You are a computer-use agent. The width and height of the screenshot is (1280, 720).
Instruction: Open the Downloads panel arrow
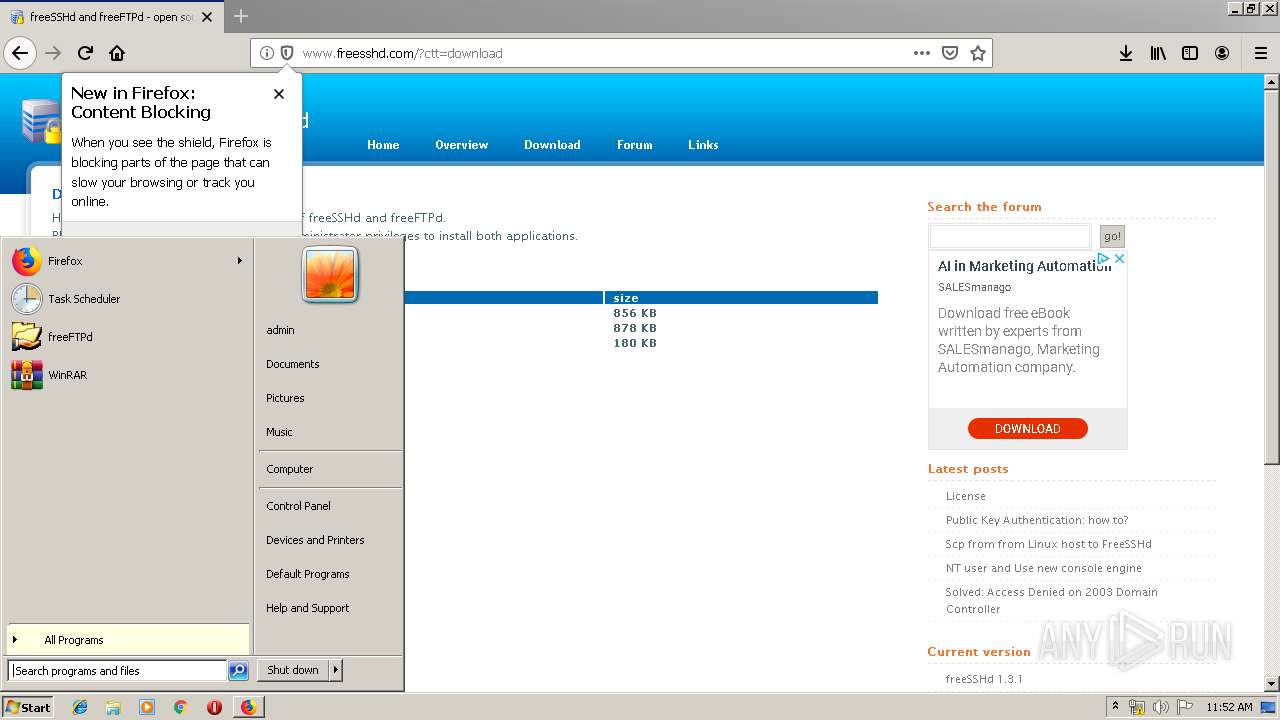coord(1126,53)
